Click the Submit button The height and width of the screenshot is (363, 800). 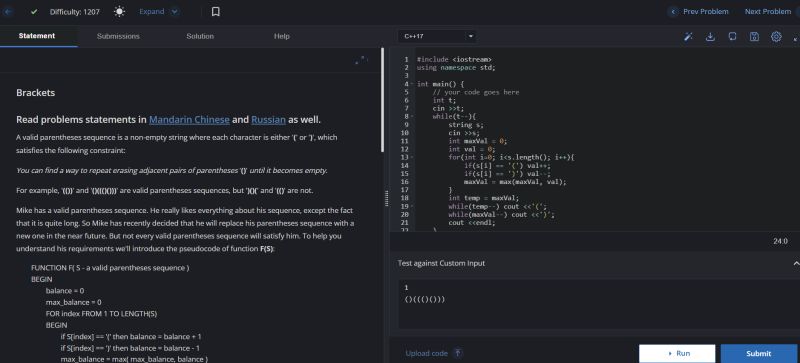(x=759, y=353)
